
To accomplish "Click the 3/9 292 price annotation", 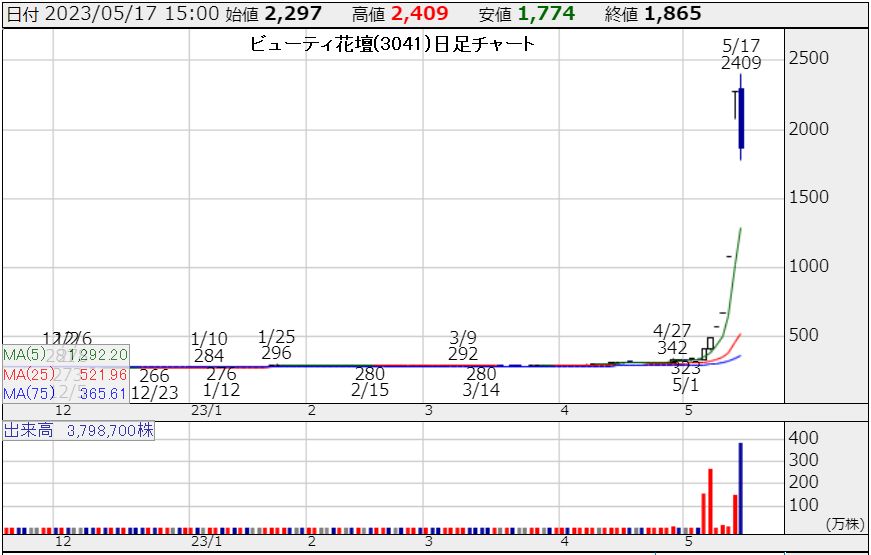I will (x=464, y=345).
